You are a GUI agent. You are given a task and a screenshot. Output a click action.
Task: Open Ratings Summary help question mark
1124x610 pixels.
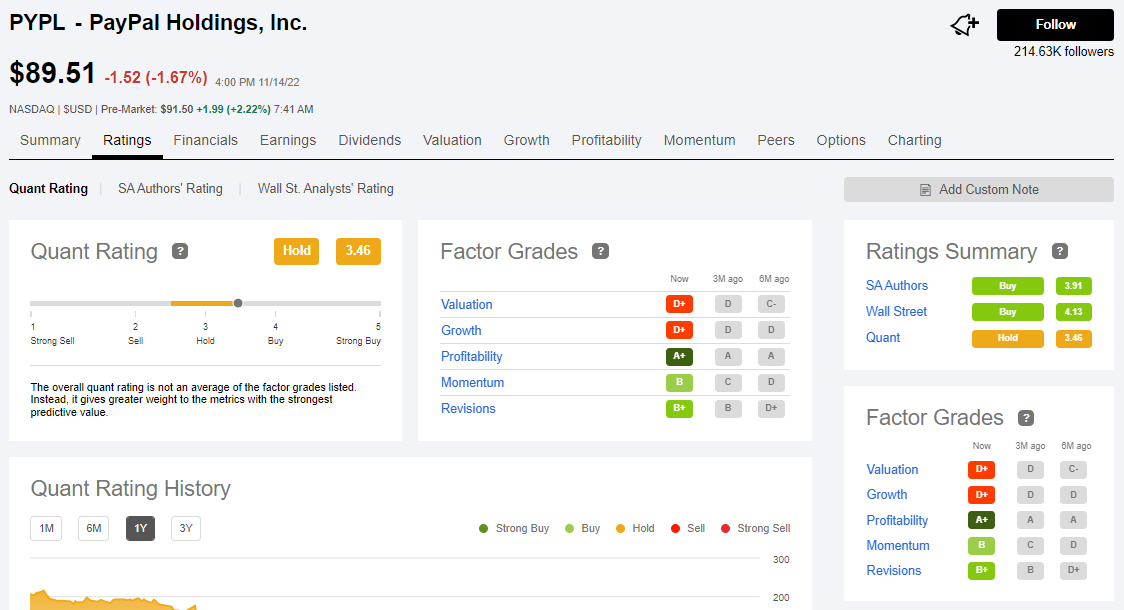tap(1059, 251)
